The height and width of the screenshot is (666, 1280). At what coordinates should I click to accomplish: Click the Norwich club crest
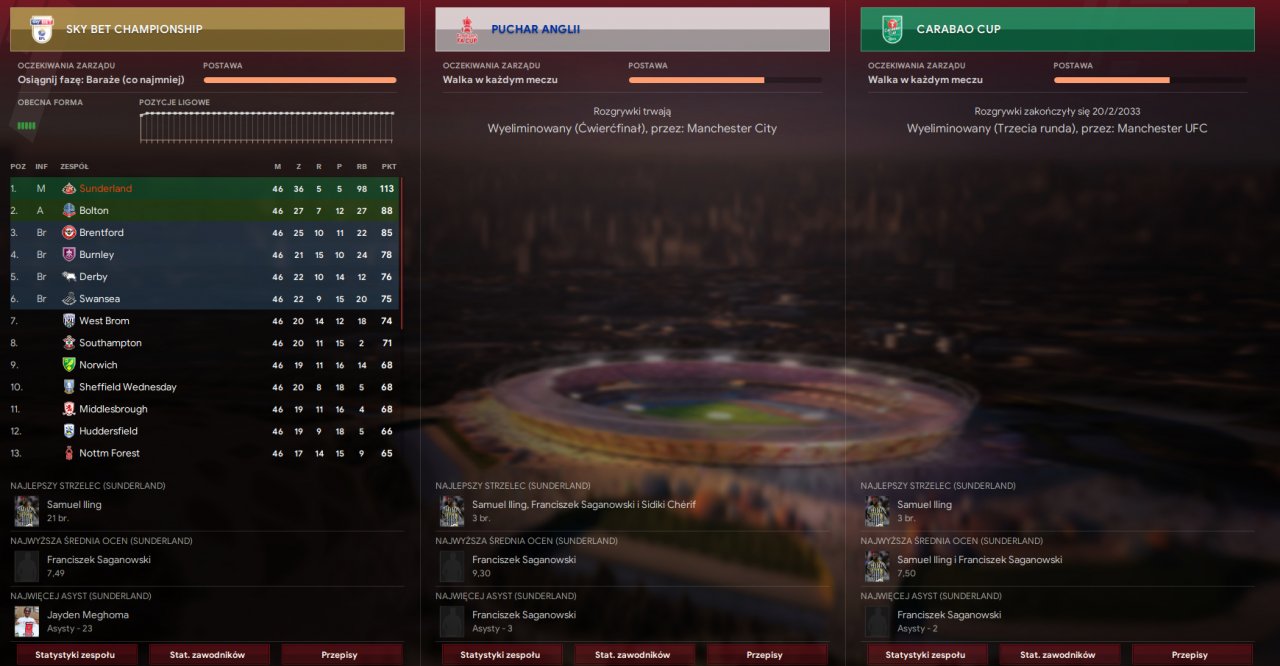[x=69, y=365]
